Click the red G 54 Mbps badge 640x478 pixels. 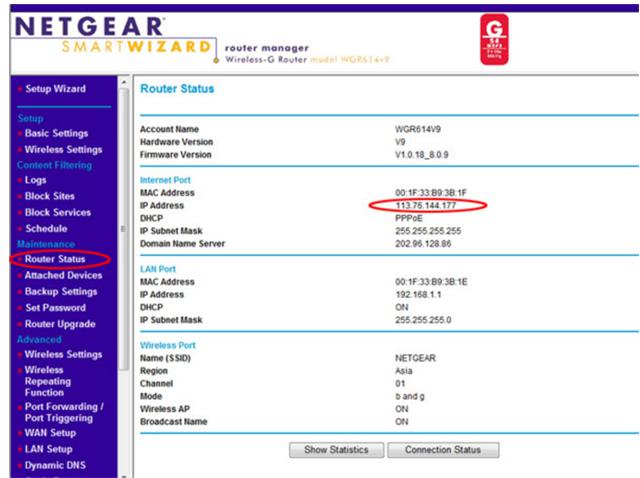tap(494, 40)
